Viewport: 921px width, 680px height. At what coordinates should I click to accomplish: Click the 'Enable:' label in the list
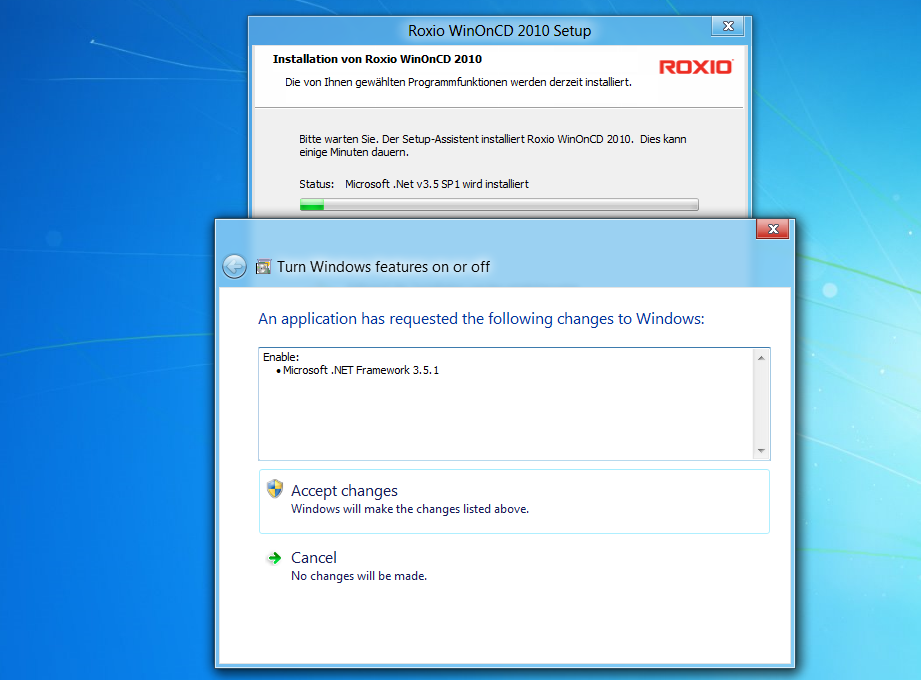281,357
